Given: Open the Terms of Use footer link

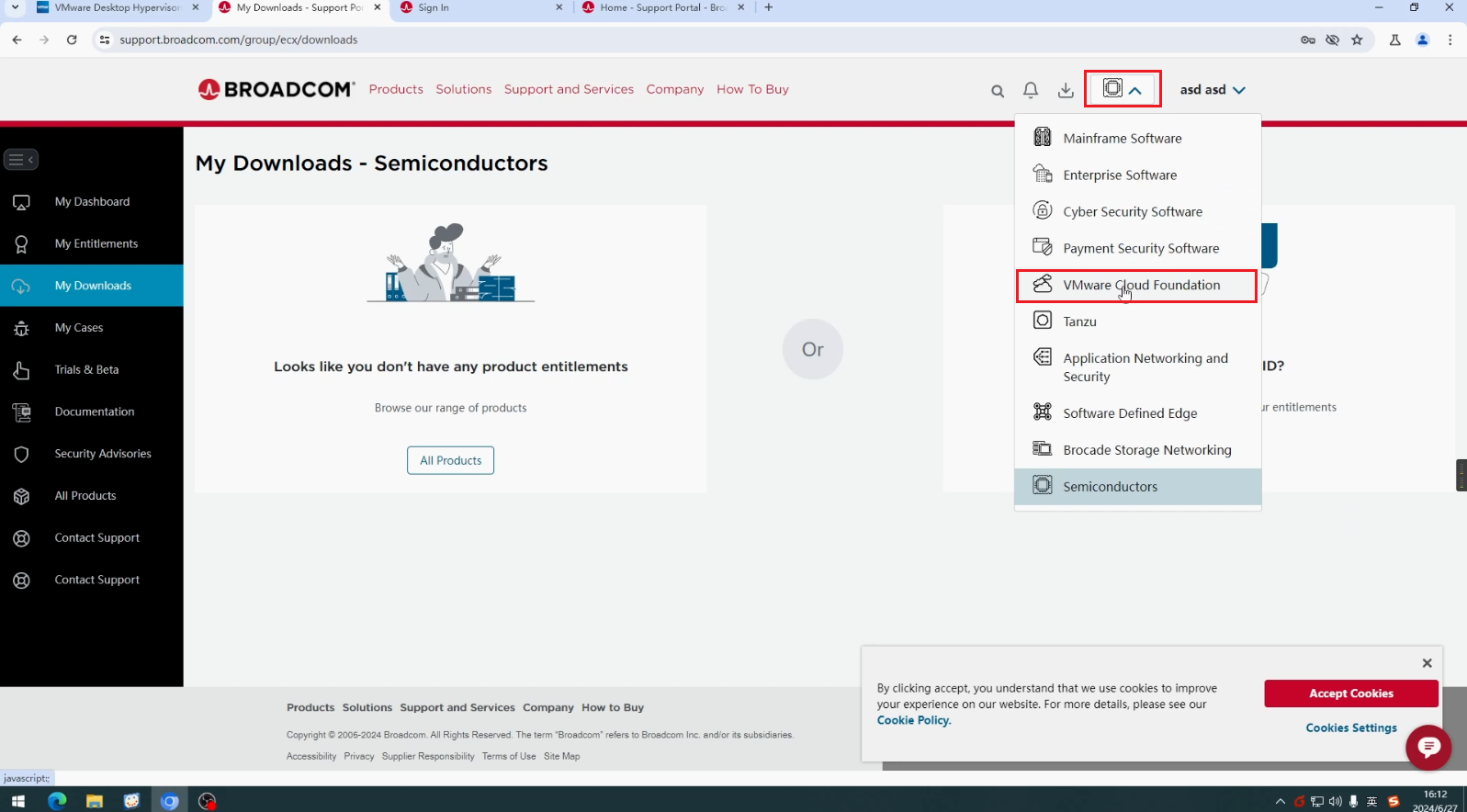Looking at the screenshot, I should click(509, 756).
